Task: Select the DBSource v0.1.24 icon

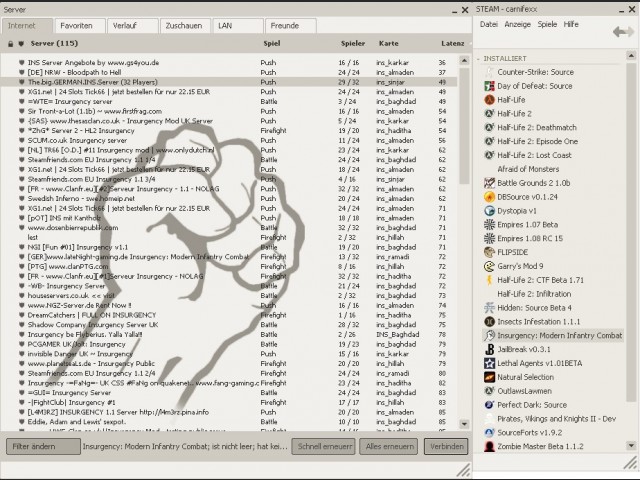Action: tap(487, 197)
